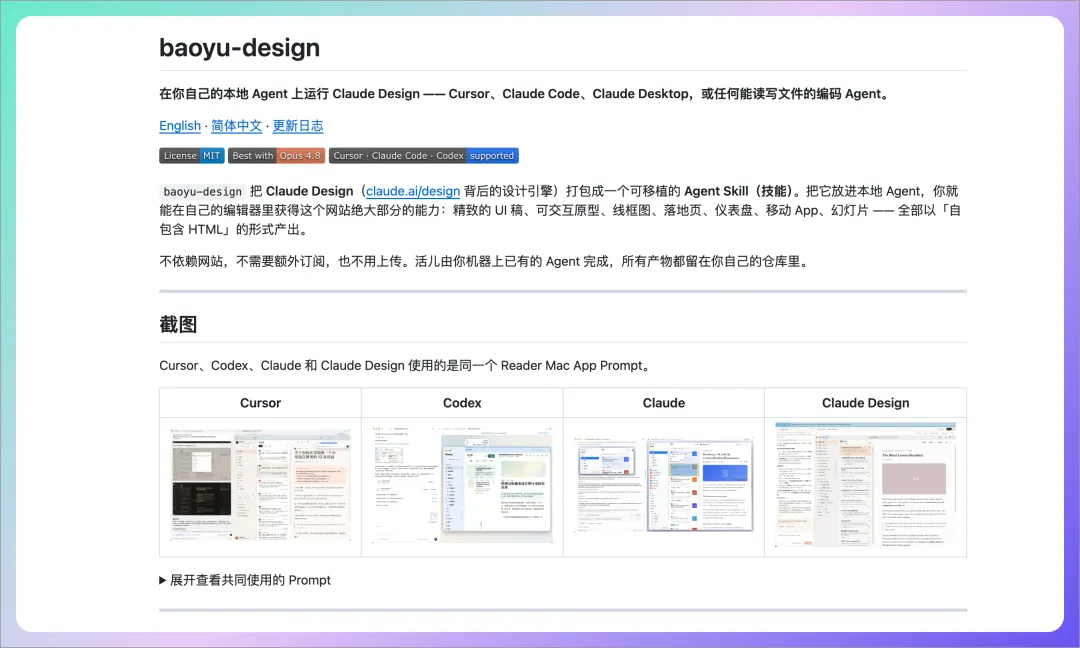Click the 截图 section heading
Viewport: 1080px width, 648px height.
coord(178,324)
